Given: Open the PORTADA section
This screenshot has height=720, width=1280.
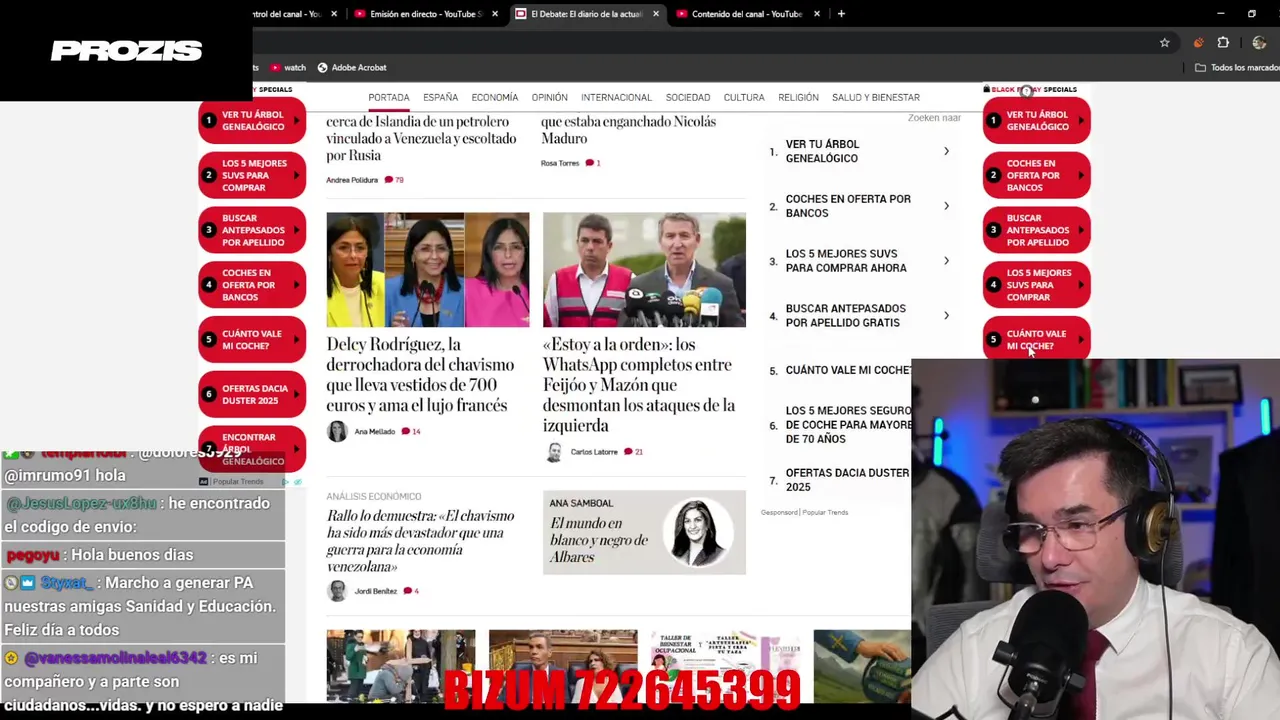Looking at the screenshot, I should [389, 97].
